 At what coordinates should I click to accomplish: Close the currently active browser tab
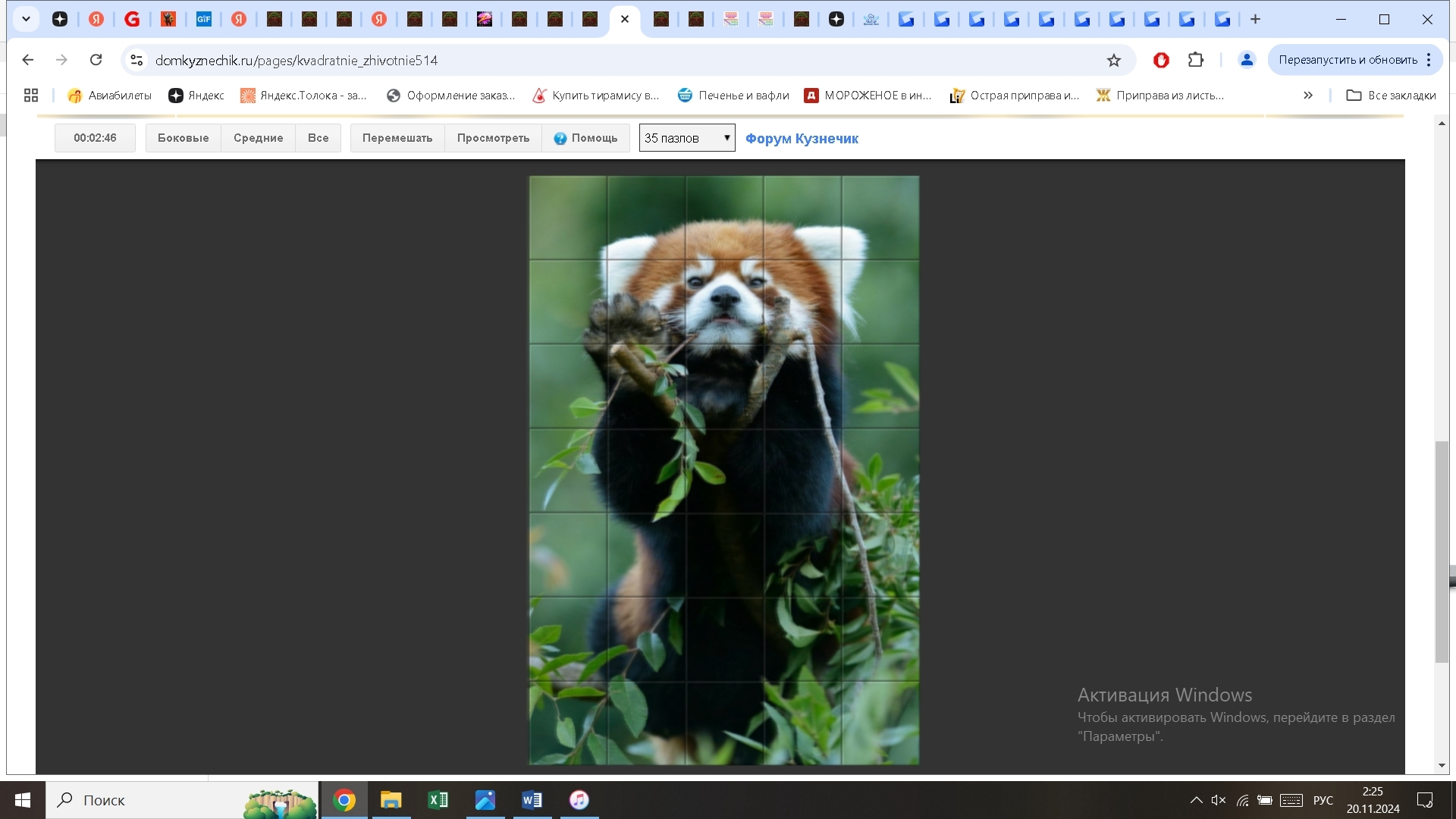tap(625, 19)
